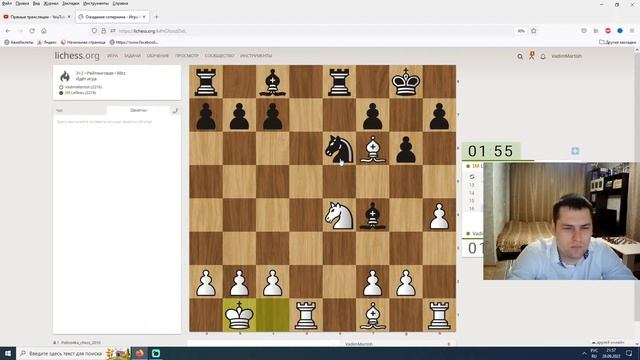Open the ОБУЧЕНИЕ site menu

pos(158,56)
